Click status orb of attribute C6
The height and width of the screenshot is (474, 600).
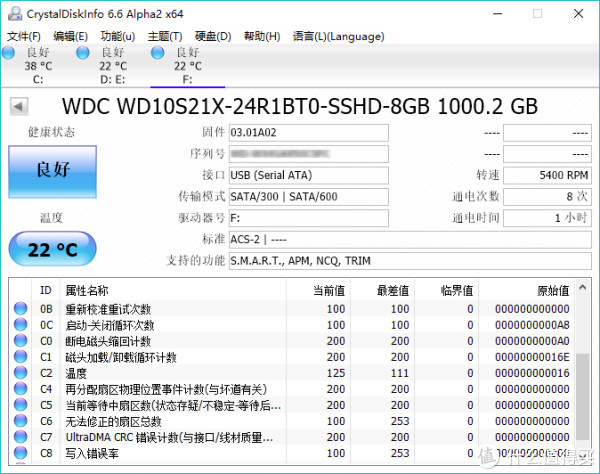tap(20, 421)
